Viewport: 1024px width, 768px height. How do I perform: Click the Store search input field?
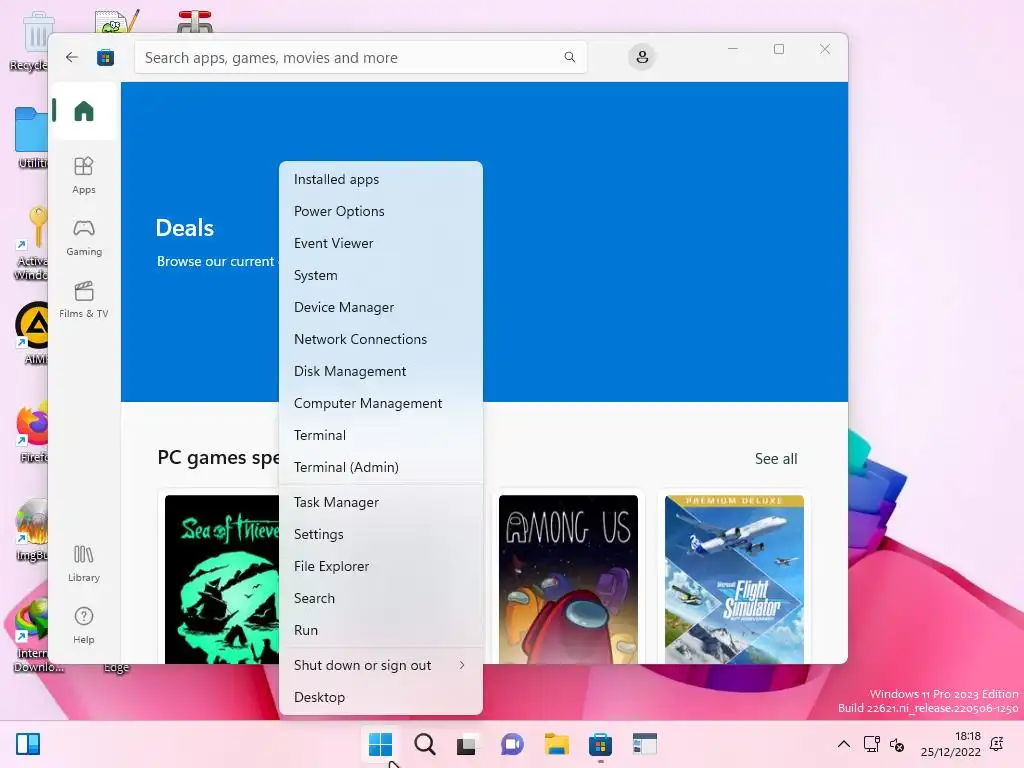[x=360, y=57]
